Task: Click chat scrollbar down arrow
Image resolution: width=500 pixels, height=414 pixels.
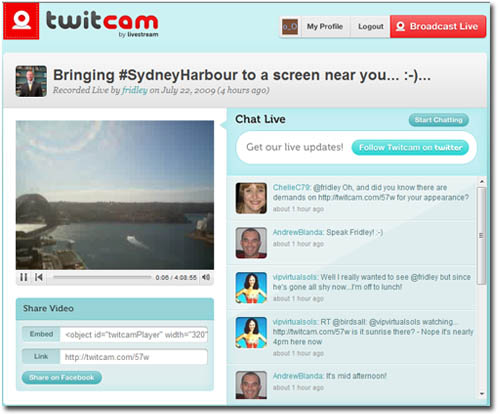Action: [x=482, y=394]
